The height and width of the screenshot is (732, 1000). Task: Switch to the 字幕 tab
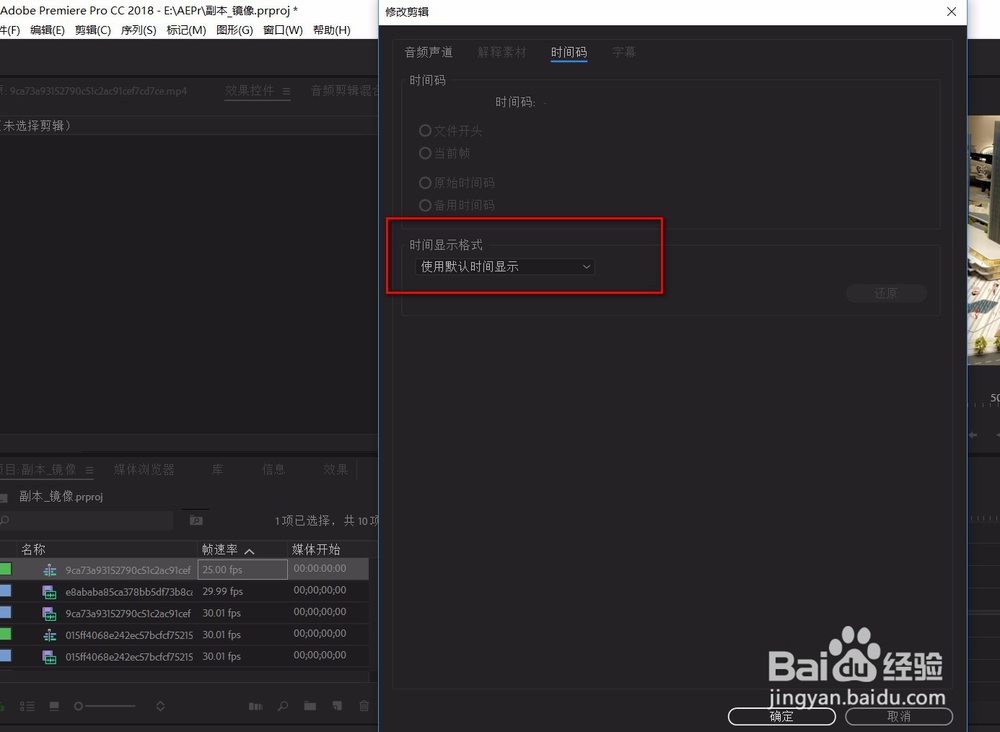[624, 52]
